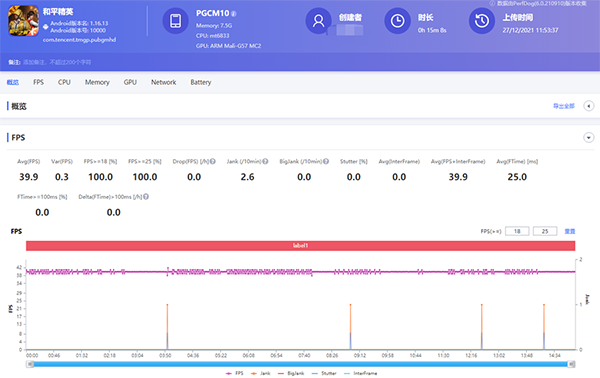Toggle Jank series in chart legend
This screenshot has height=378, width=600.
click(x=261, y=373)
